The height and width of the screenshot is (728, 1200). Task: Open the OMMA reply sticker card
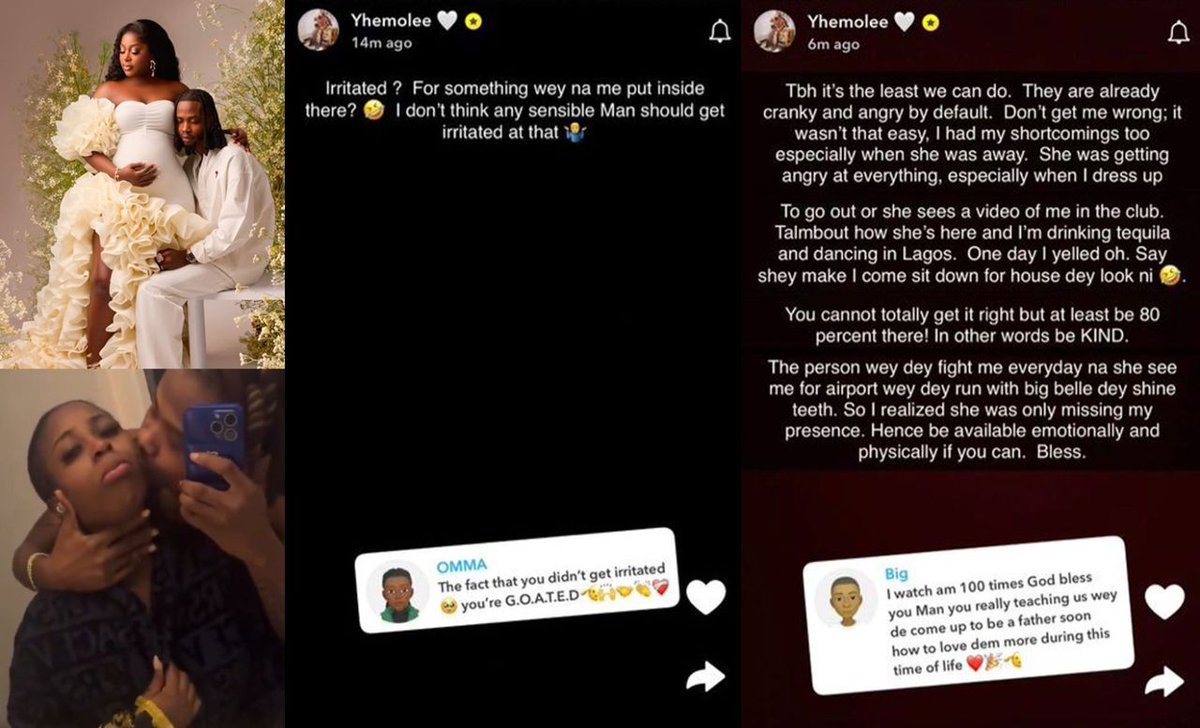tap(517, 582)
